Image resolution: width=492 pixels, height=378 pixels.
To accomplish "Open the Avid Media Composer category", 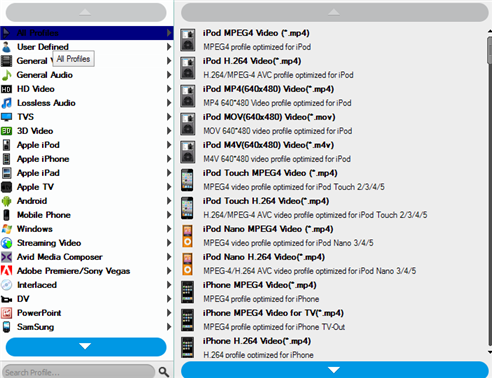I will (87, 257).
